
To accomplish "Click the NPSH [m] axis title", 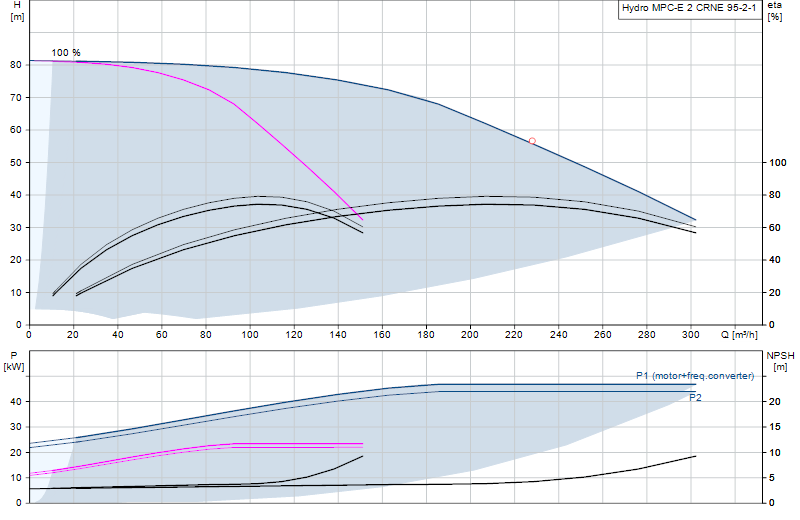I will coord(780,361).
